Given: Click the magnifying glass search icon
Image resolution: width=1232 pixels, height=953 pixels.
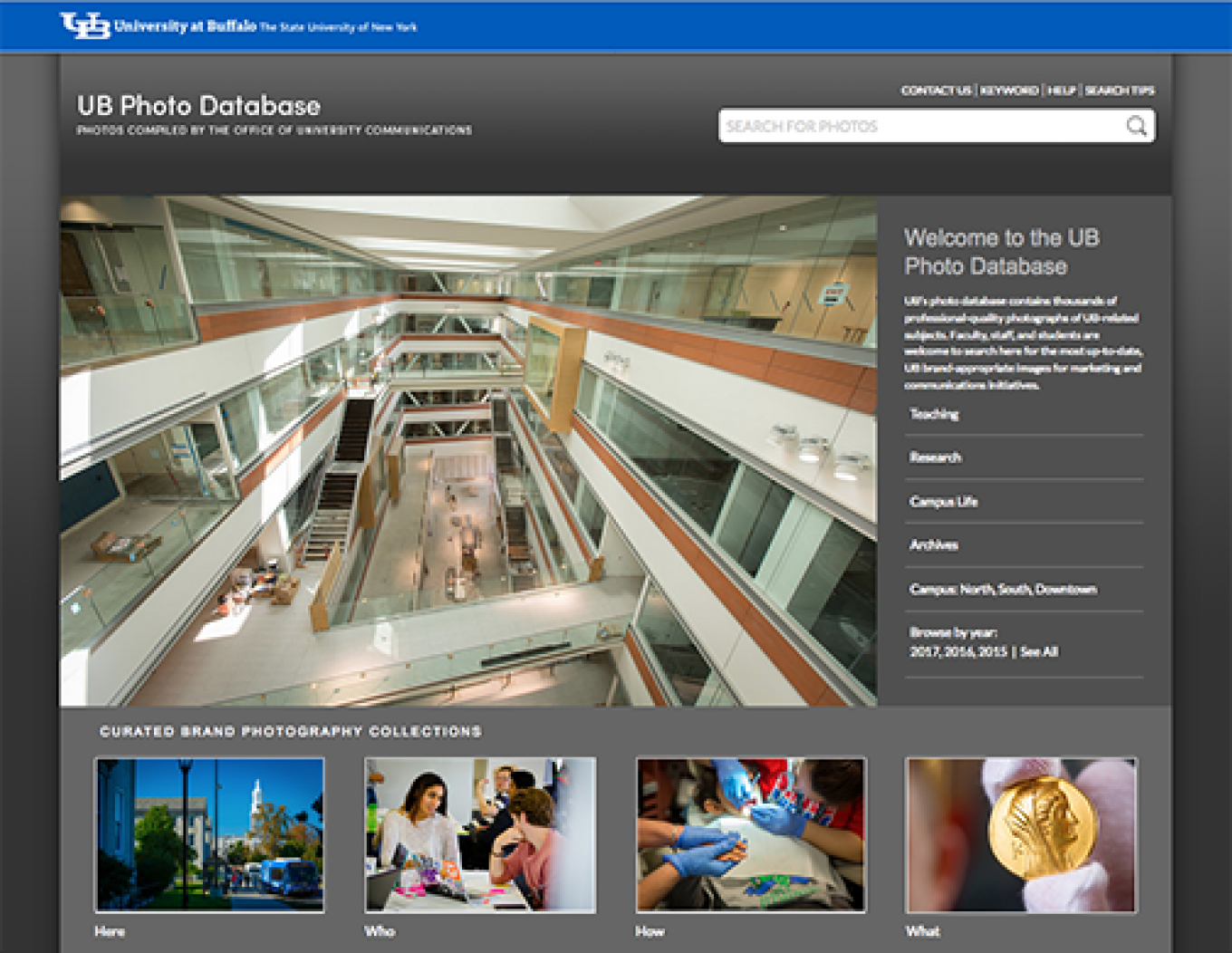Looking at the screenshot, I should (x=1136, y=125).
